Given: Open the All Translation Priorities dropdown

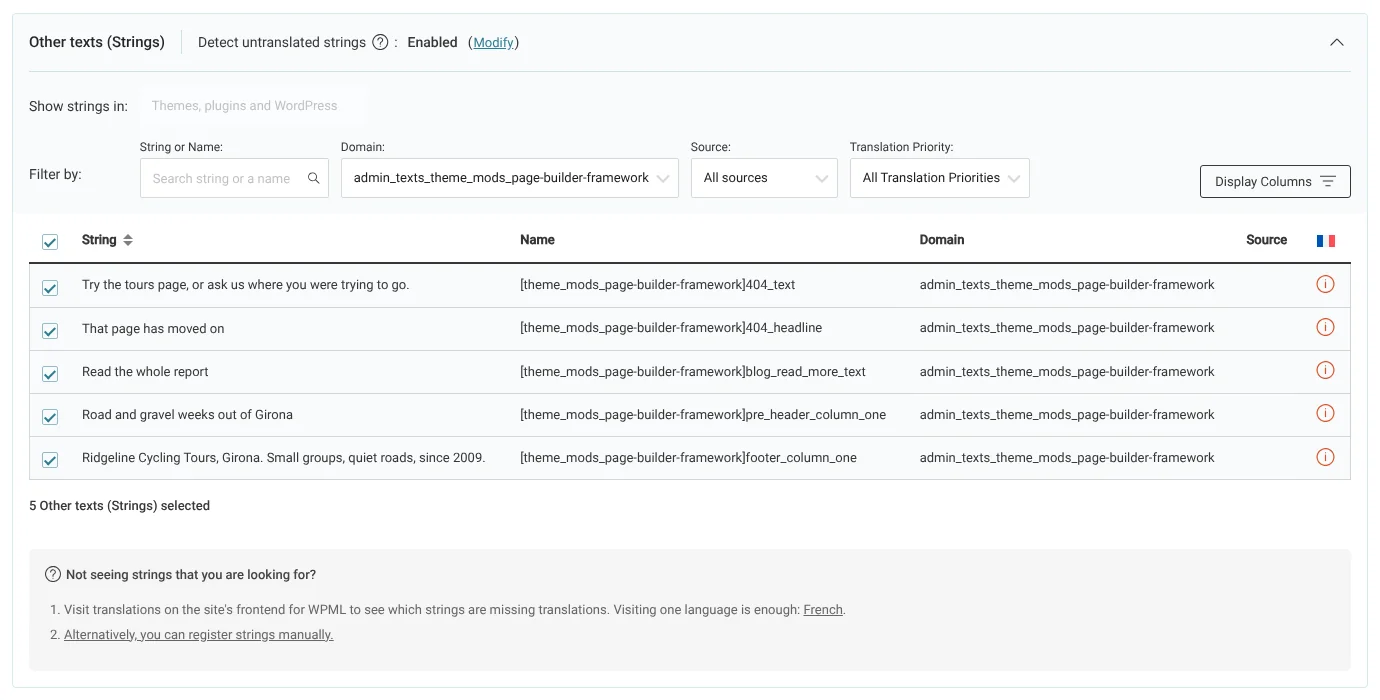Looking at the screenshot, I should (939, 178).
